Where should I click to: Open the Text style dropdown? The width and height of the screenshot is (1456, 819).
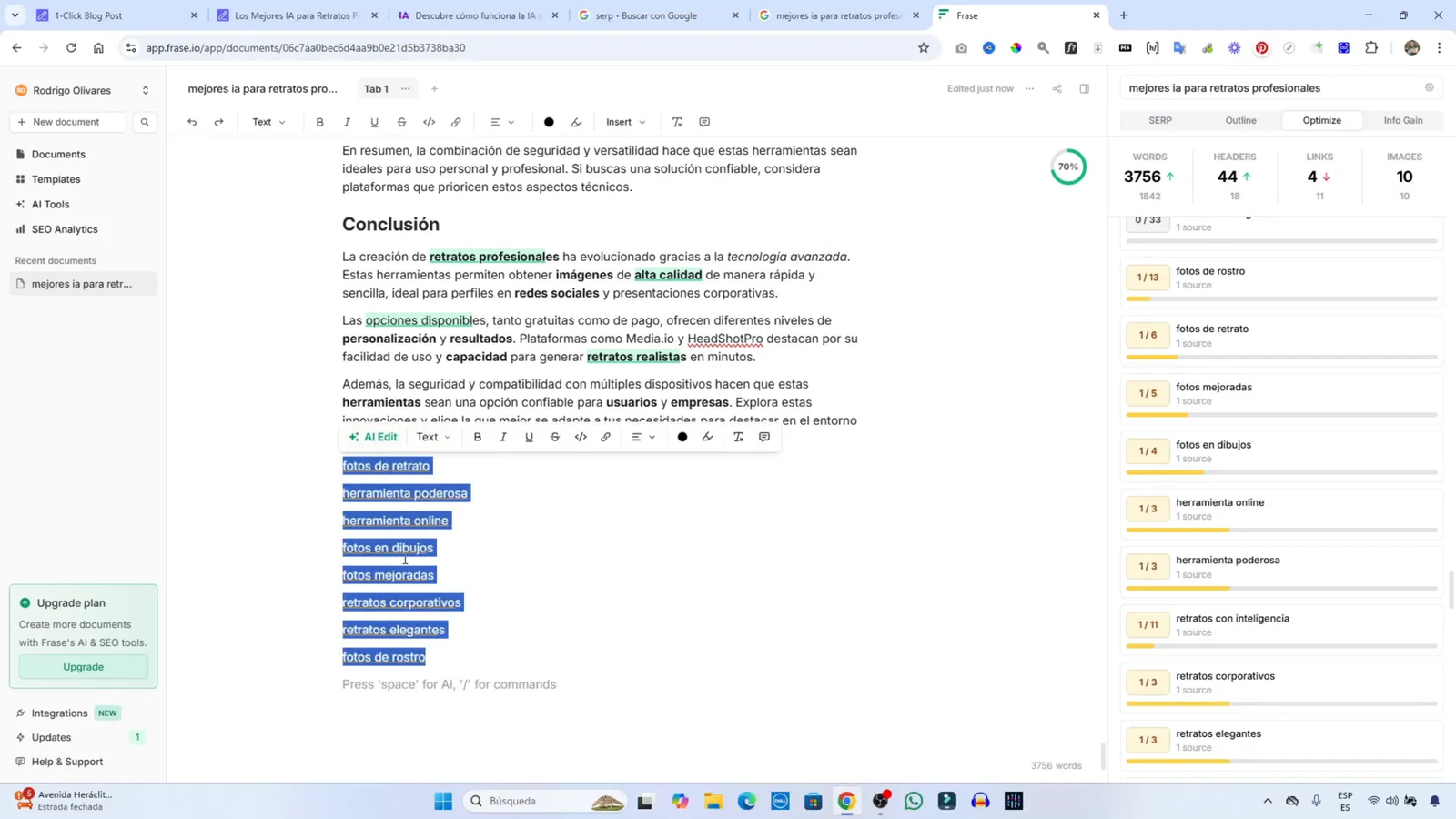(x=268, y=121)
